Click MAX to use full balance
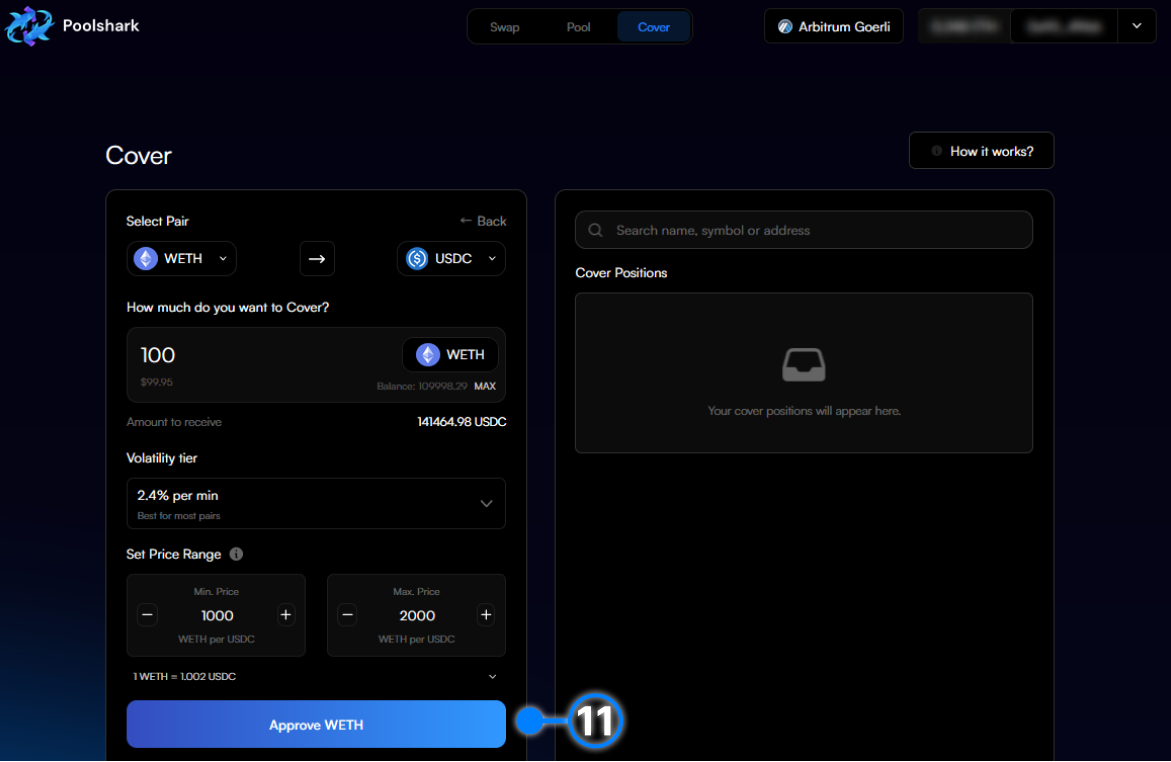Viewport: 1171px width, 762px height. click(484, 386)
